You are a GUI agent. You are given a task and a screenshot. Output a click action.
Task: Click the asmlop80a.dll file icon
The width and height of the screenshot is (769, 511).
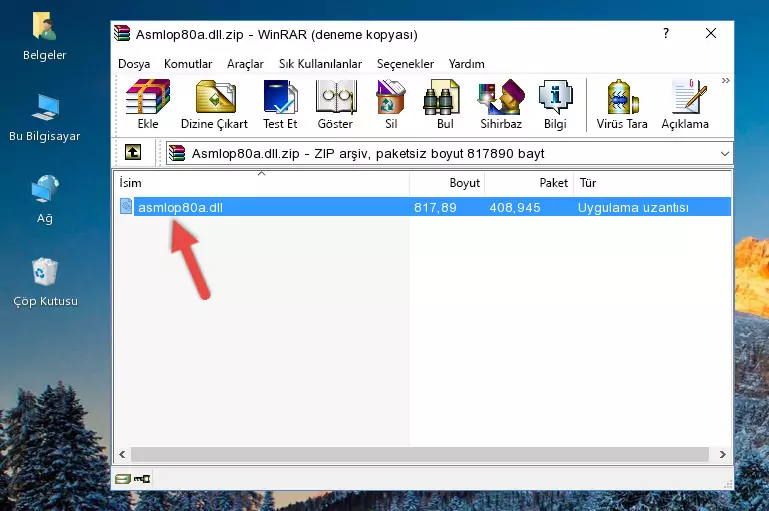126,206
